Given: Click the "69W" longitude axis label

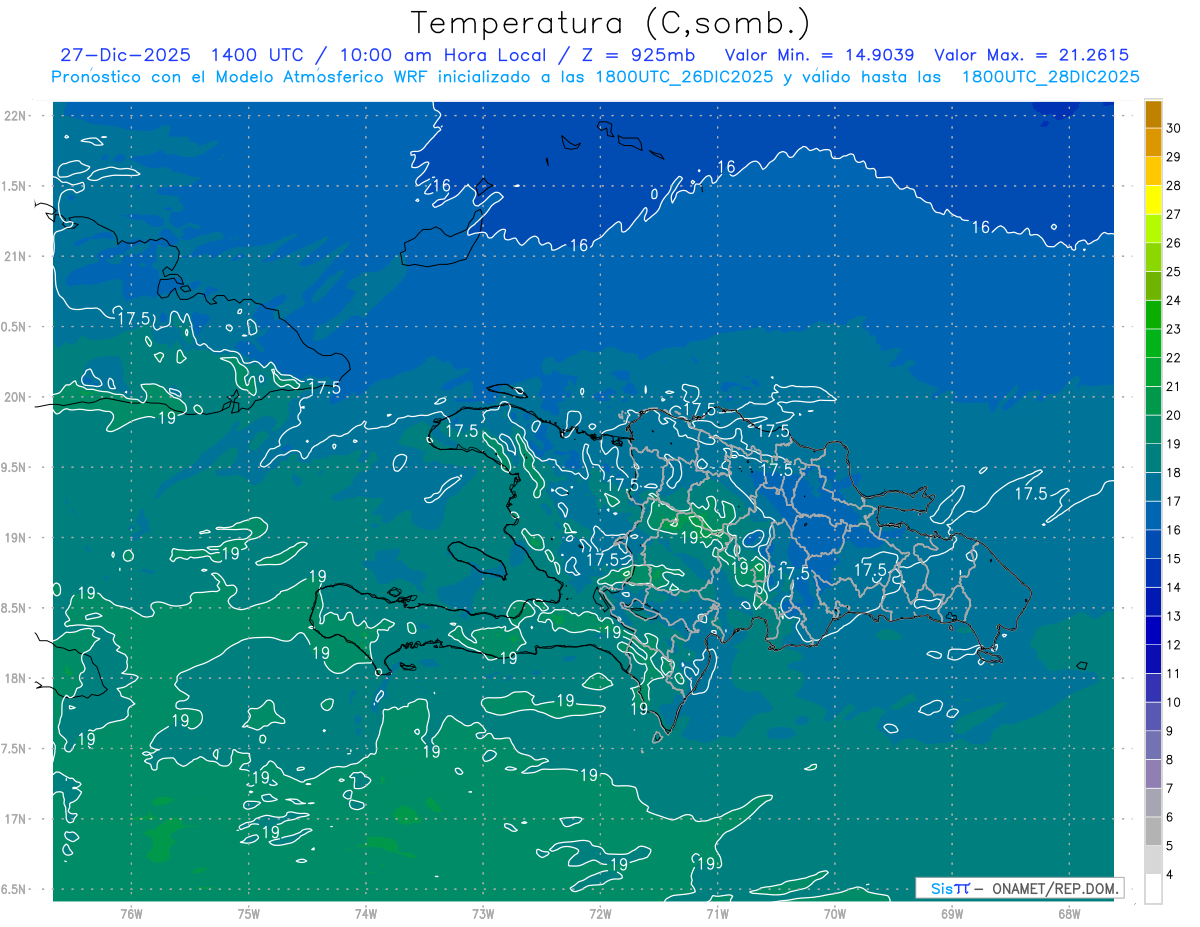Looking at the screenshot, I should coord(952,913).
